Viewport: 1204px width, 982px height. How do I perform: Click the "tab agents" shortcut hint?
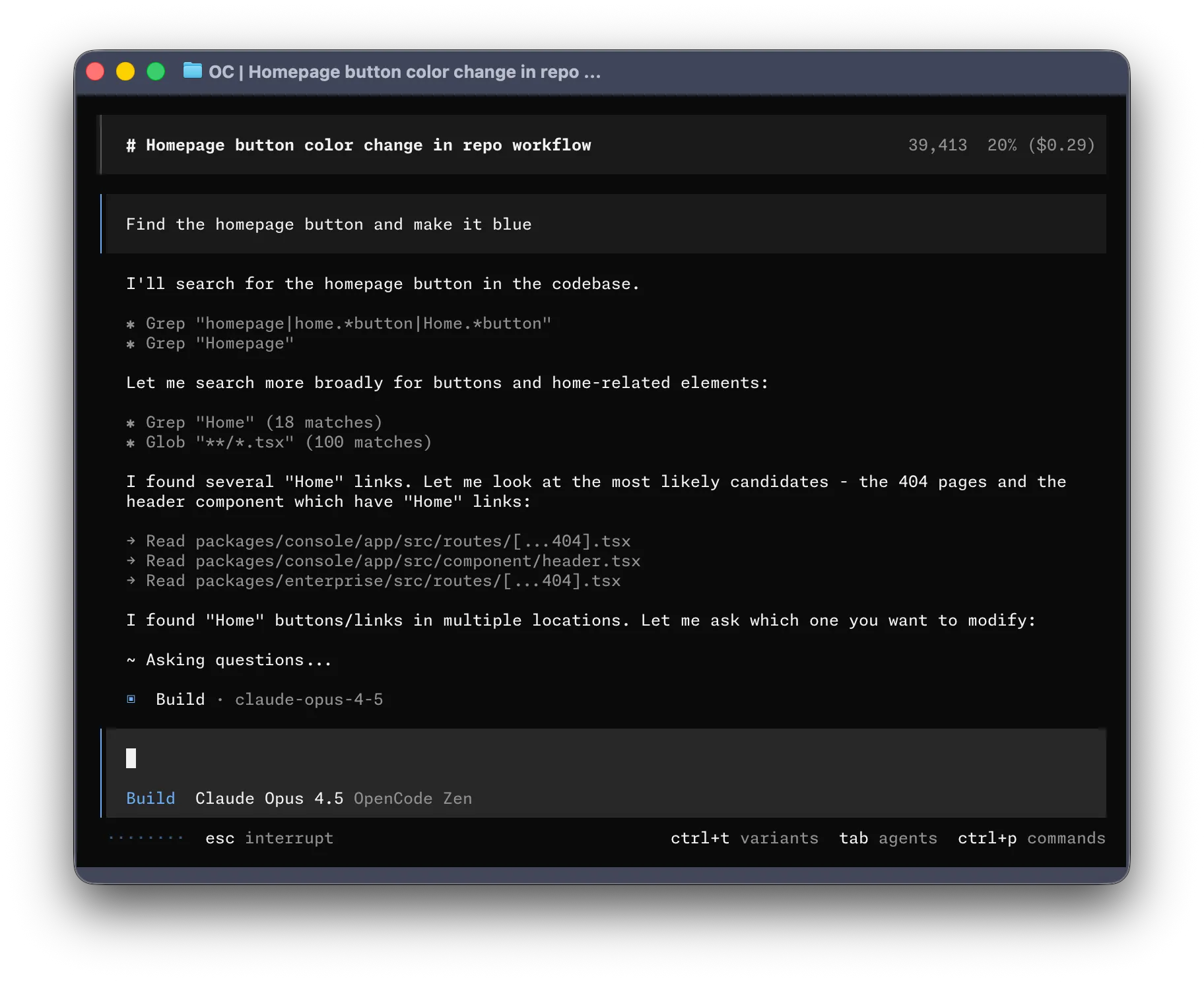pos(888,838)
